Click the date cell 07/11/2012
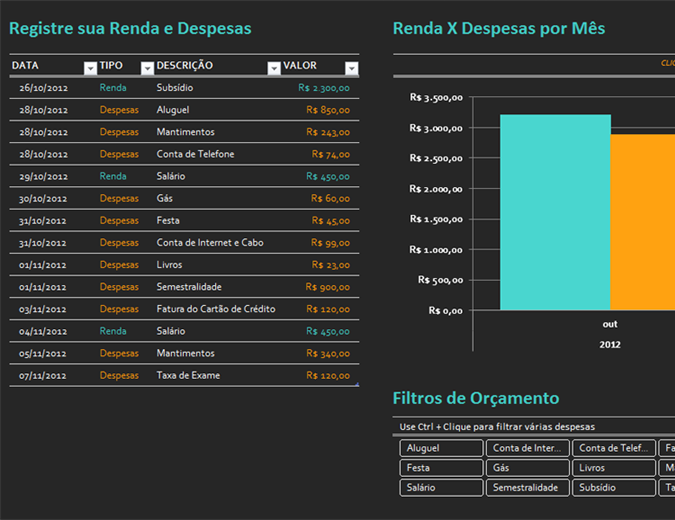 tap(43, 376)
